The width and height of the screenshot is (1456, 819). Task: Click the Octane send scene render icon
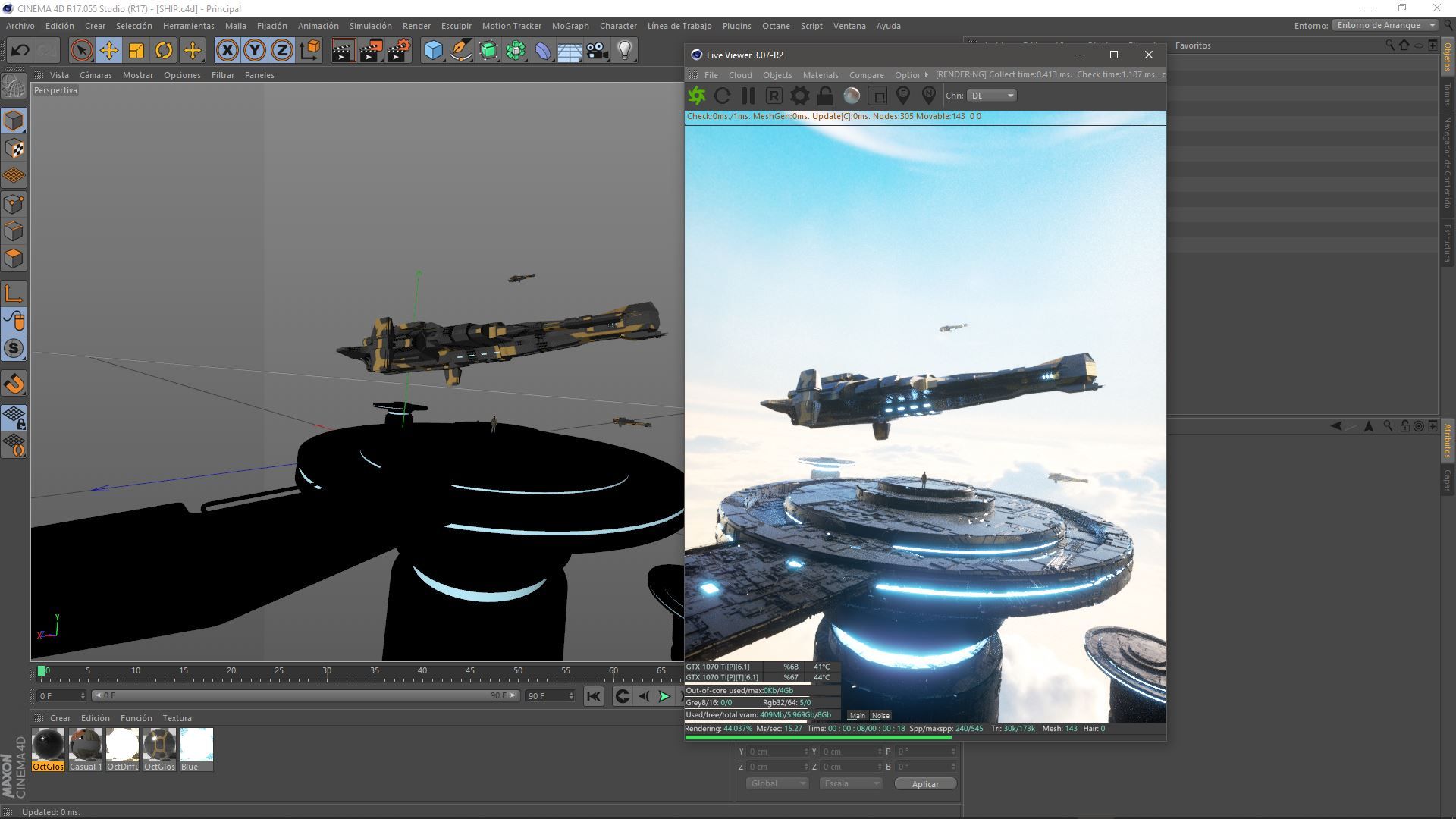697,96
